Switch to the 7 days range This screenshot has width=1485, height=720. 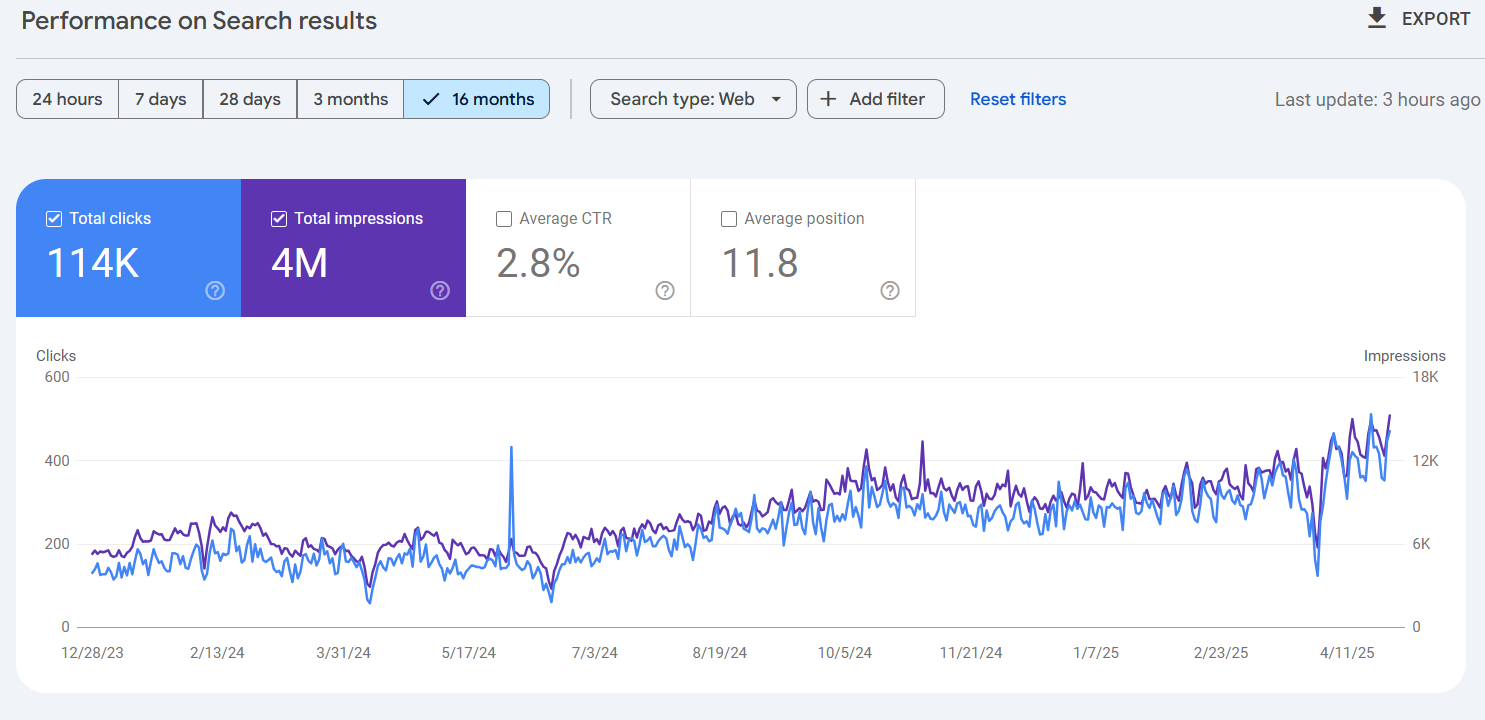160,99
